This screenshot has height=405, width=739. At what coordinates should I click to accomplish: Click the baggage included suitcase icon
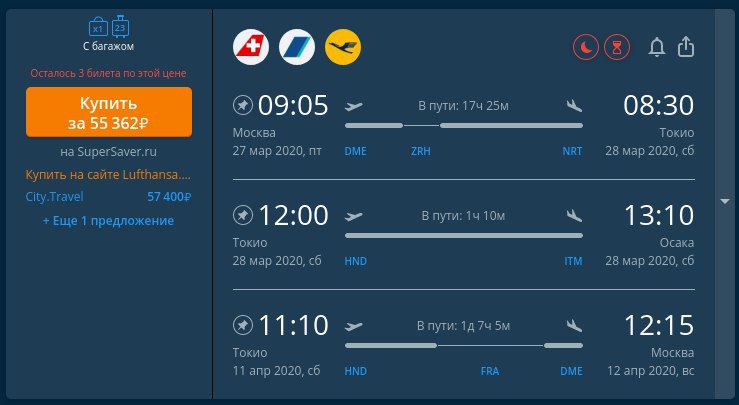(109, 26)
